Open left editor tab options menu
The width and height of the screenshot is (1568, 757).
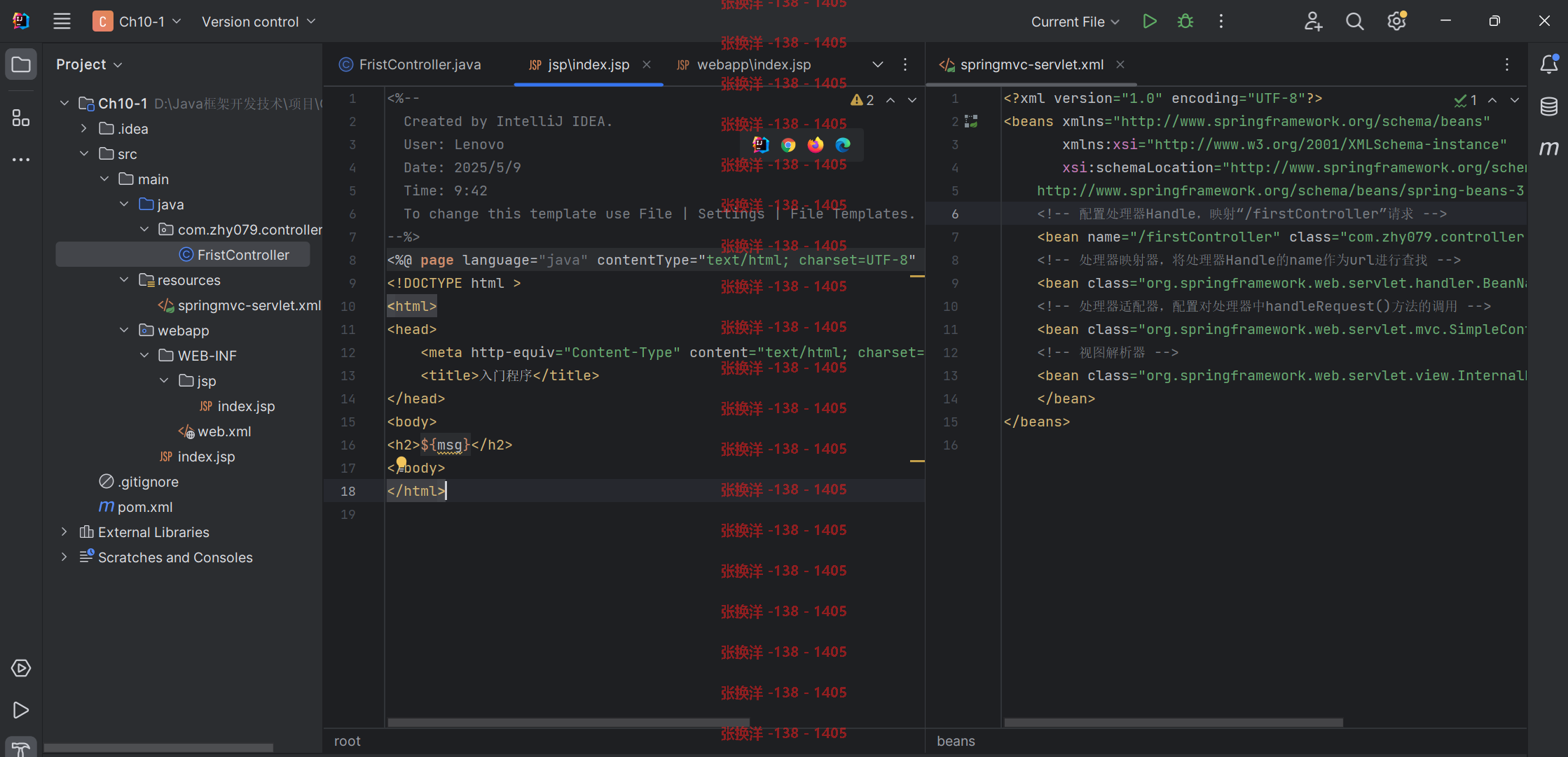(905, 64)
